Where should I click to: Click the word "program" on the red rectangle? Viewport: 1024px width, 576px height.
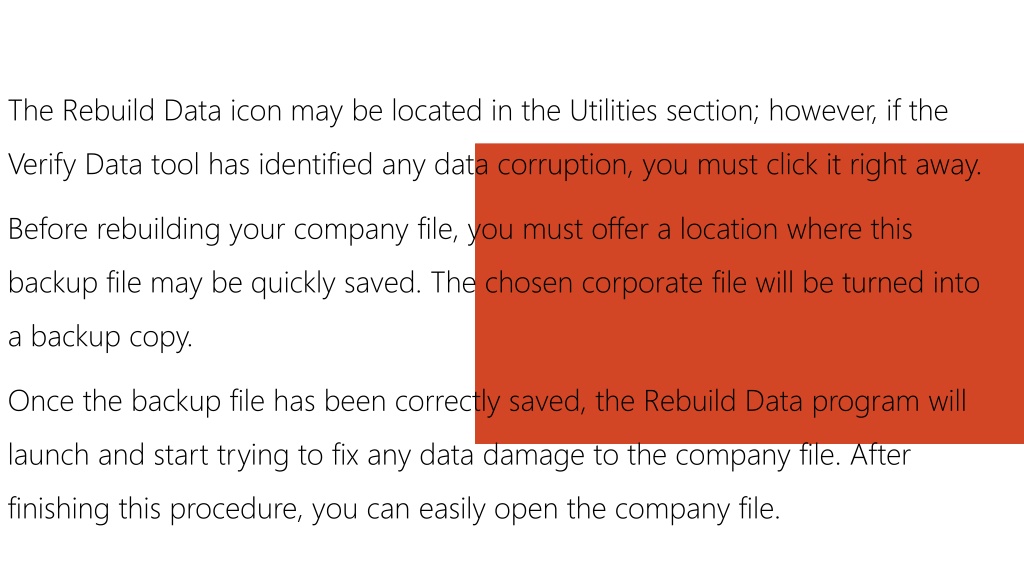865,403
